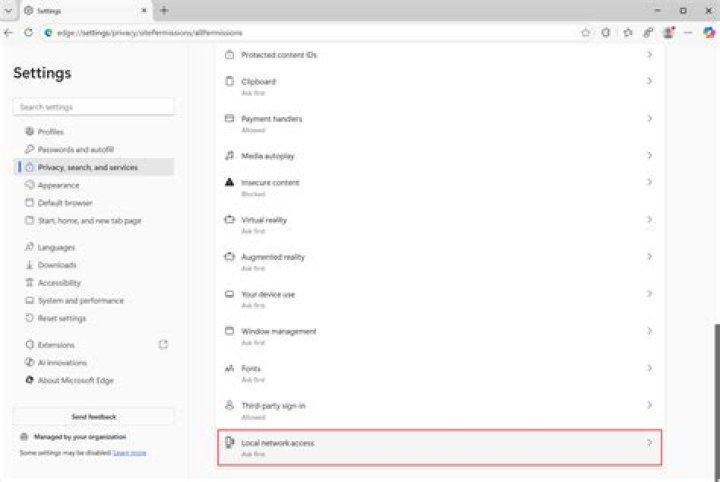Open a new tab with plus icon

164,10
